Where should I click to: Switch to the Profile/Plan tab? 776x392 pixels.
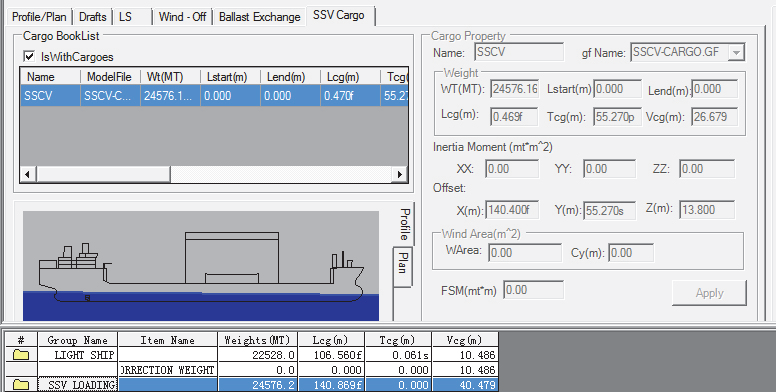(x=39, y=17)
